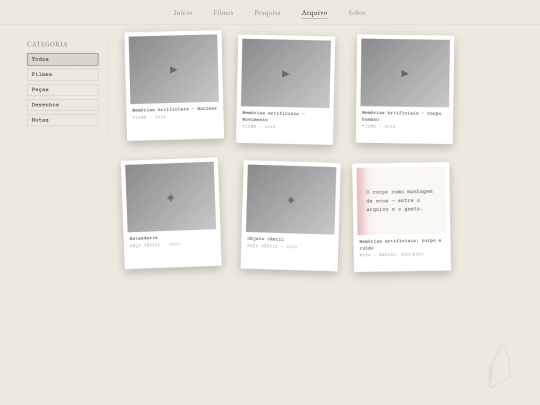Click the Estandarte card title
The image size is (540, 405).
144,238
